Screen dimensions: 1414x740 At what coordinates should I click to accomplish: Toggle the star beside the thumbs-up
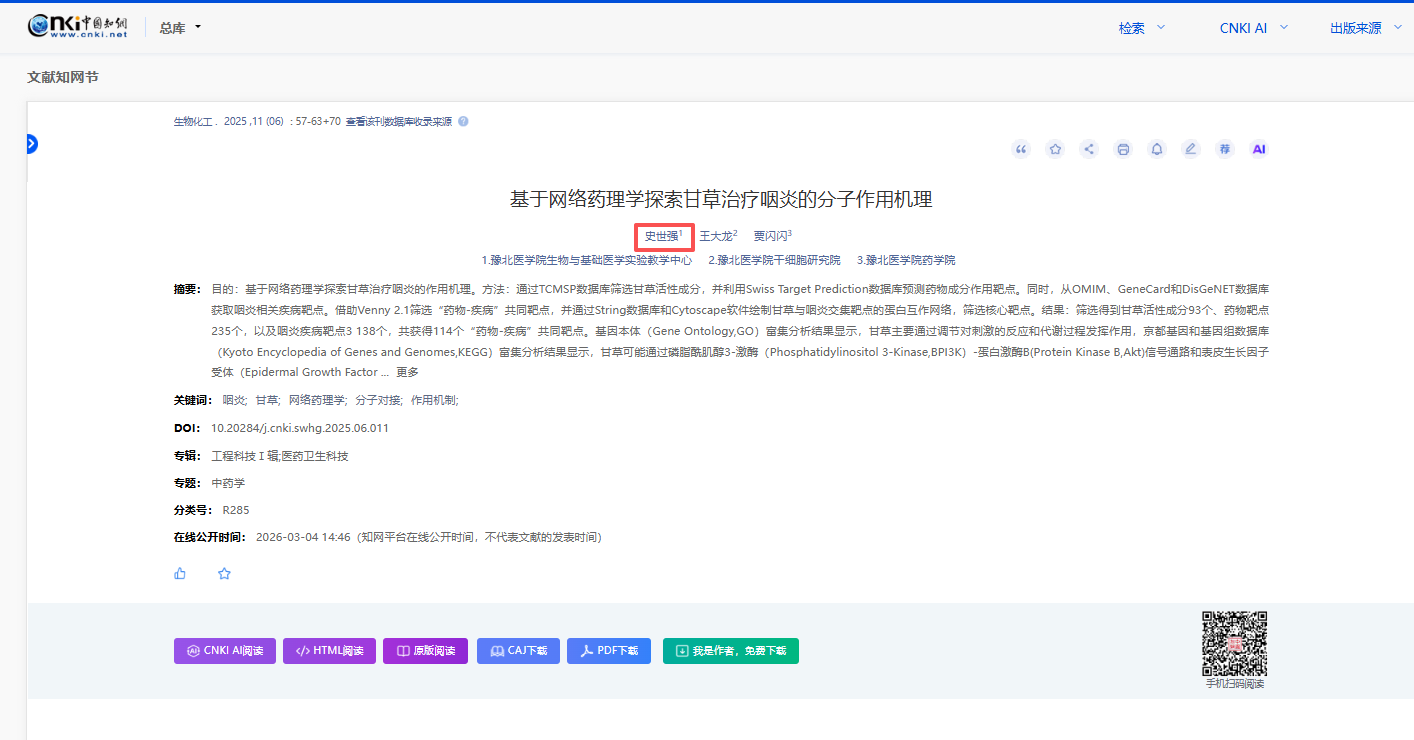(224, 573)
